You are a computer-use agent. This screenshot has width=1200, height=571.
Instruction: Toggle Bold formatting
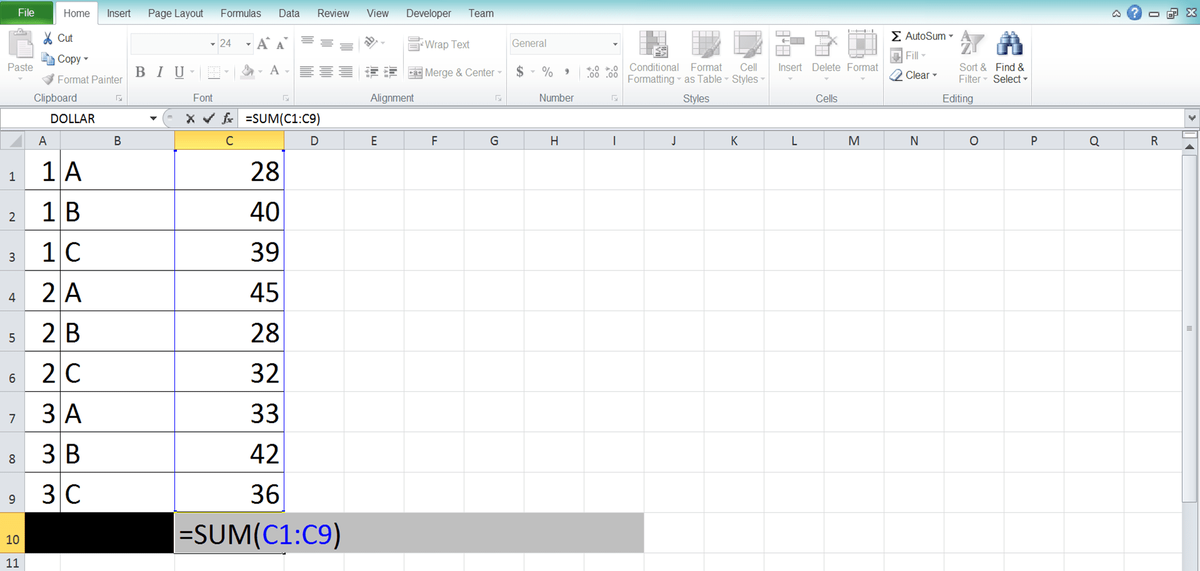coord(141,72)
